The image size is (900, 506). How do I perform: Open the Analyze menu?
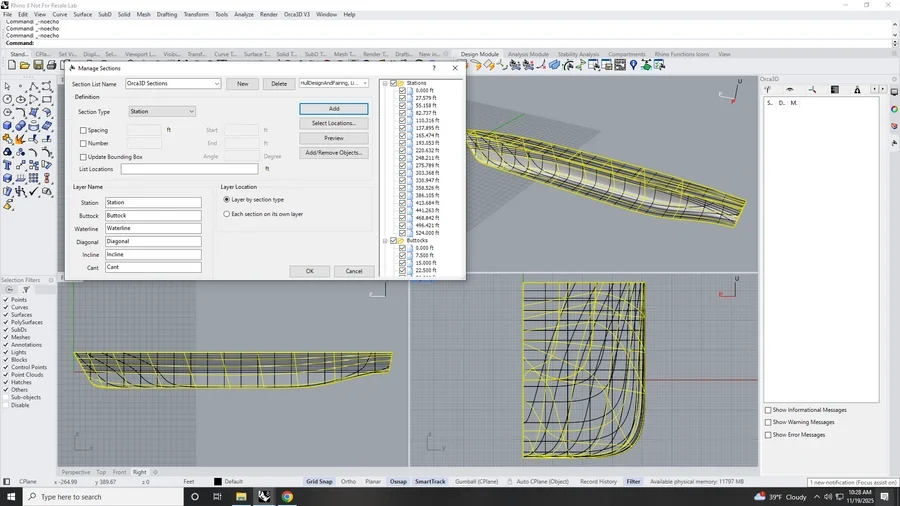tap(244, 14)
